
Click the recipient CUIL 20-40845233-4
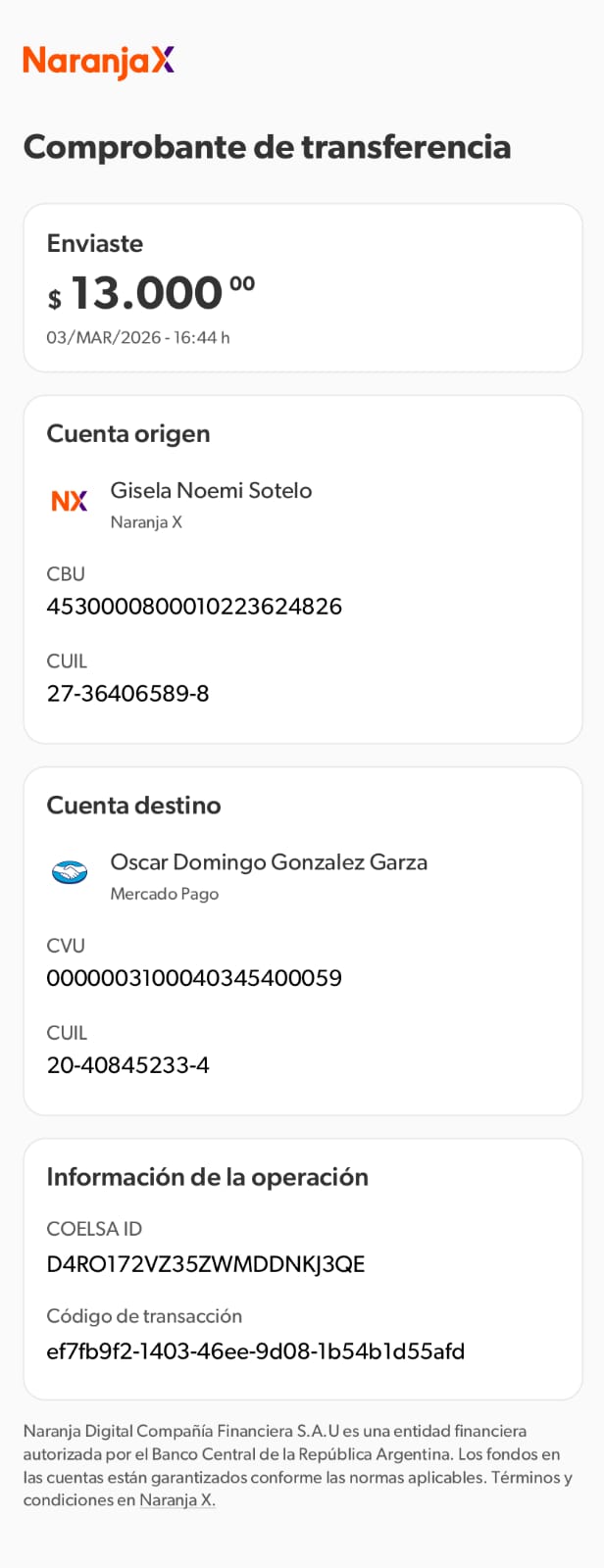127,1064
